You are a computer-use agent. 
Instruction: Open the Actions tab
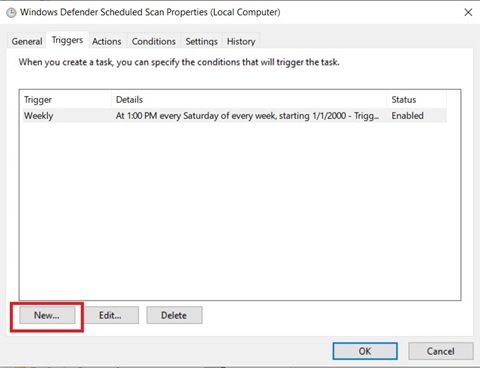click(x=107, y=41)
